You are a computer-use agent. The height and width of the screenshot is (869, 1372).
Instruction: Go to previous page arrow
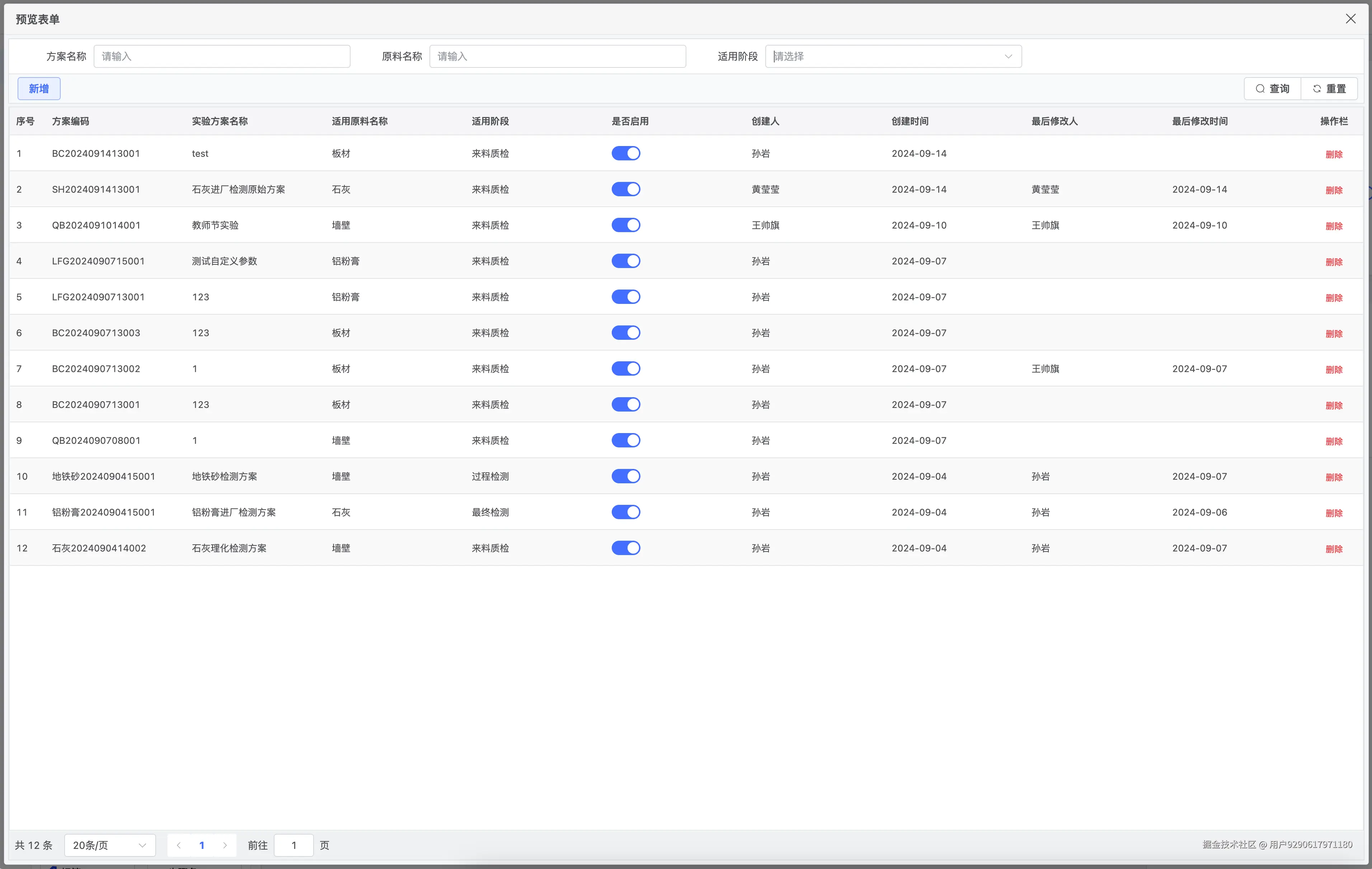point(179,845)
